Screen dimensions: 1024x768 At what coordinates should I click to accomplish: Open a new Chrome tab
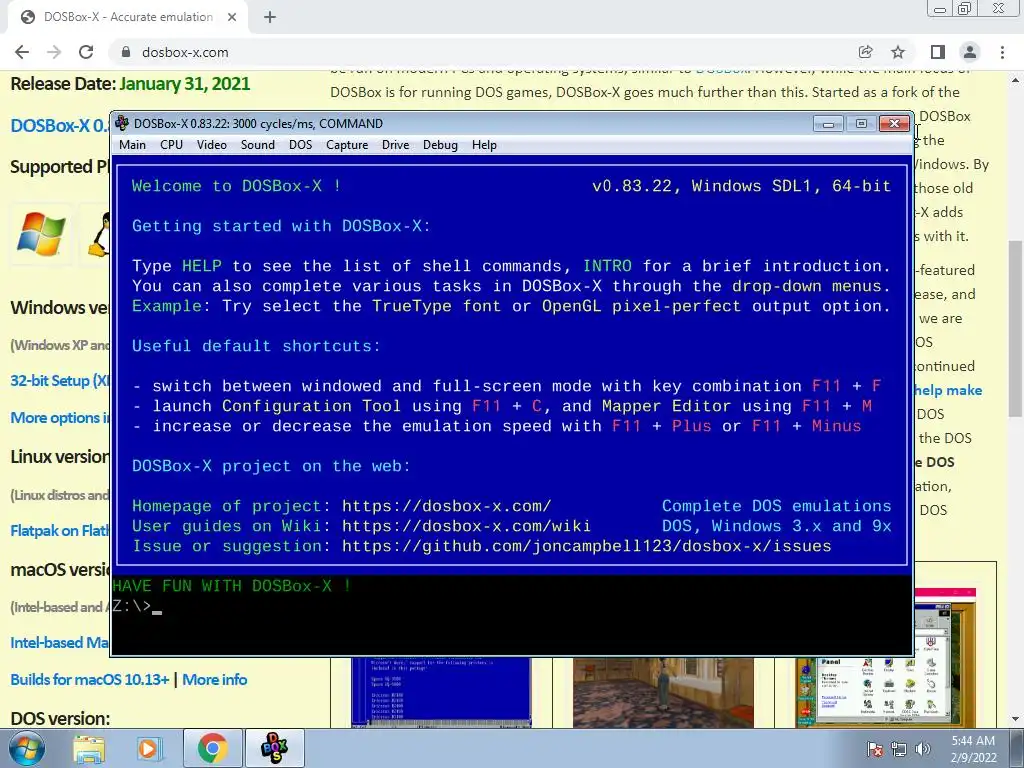[x=270, y=18]
